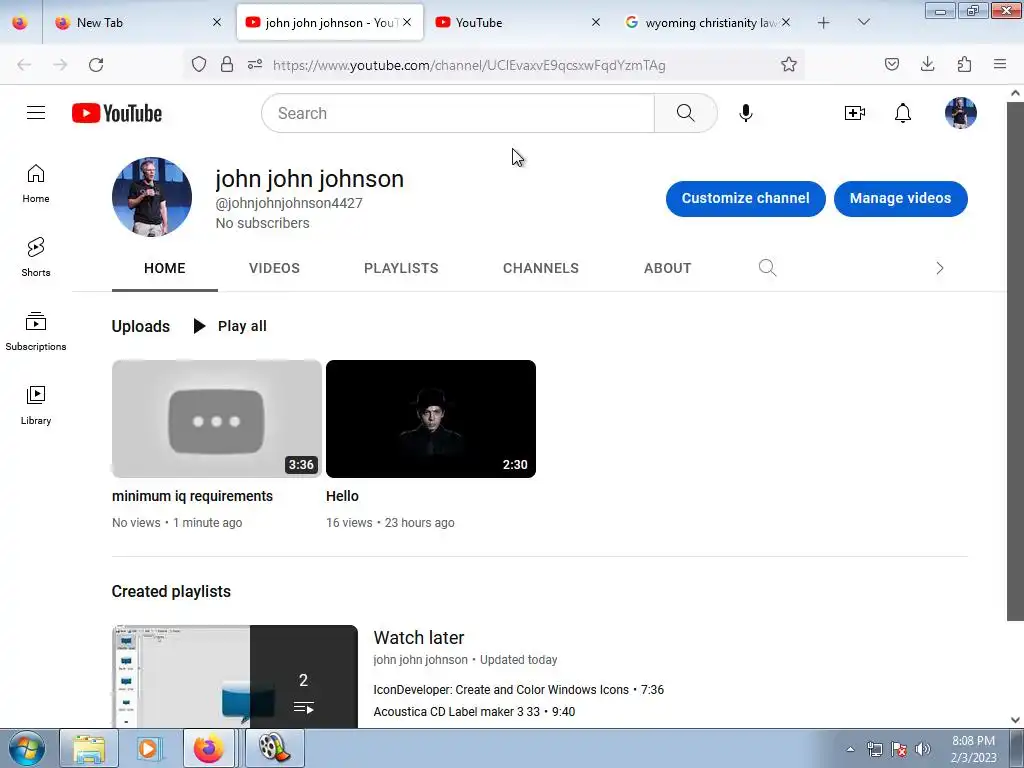Click Acoustica CD Label maker 3 33
The width and height of the screenshot is (1024, 768).
pyautogui.click(x=456, y=712)
